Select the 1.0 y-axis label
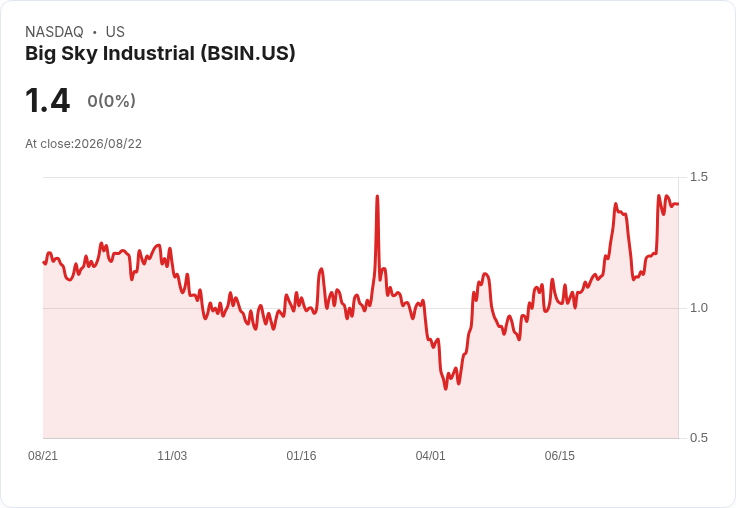 pyautogui.click(x=698, y=308)
